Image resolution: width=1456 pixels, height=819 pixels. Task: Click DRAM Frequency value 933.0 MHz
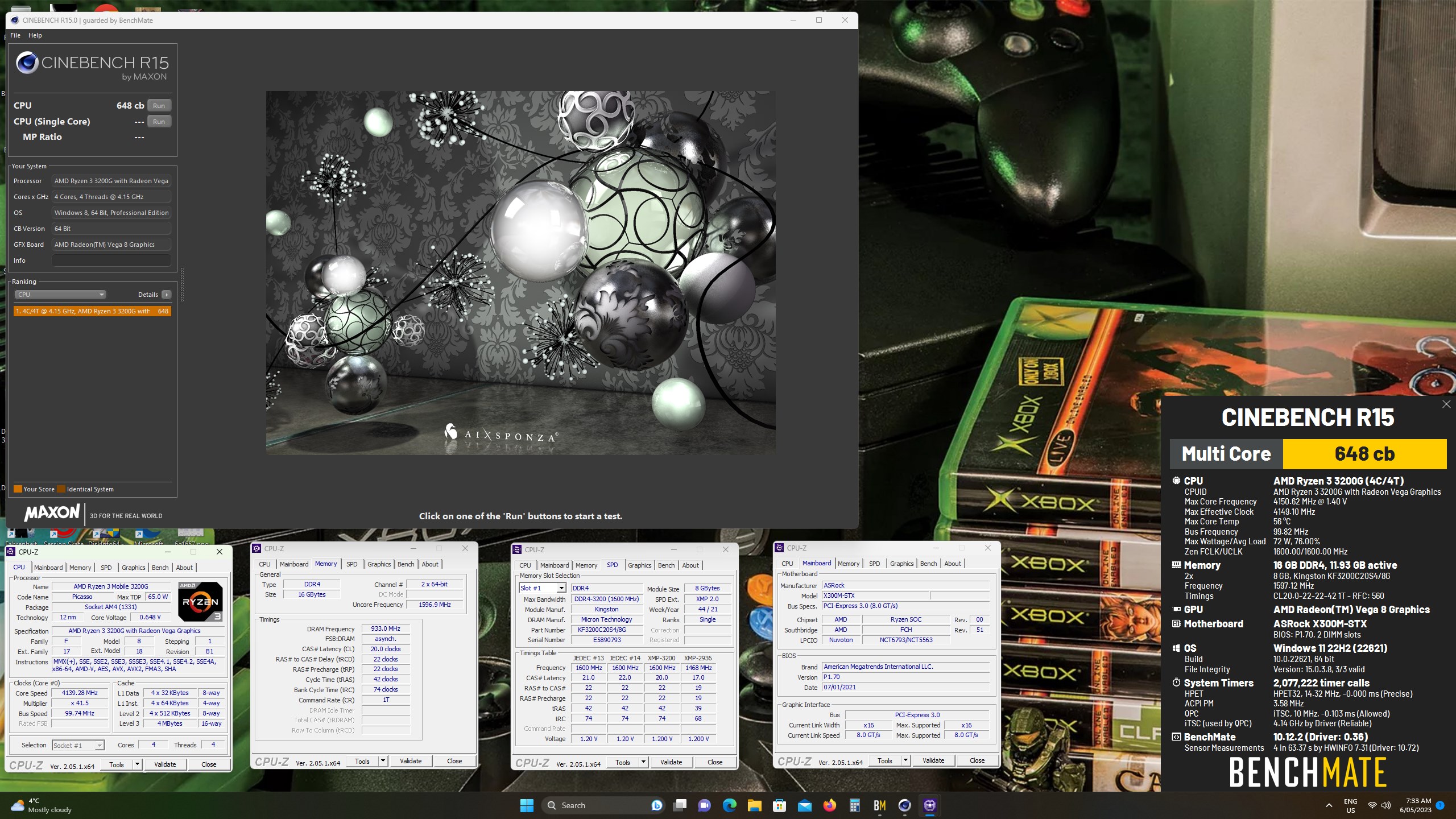click(x=386, y=628)
